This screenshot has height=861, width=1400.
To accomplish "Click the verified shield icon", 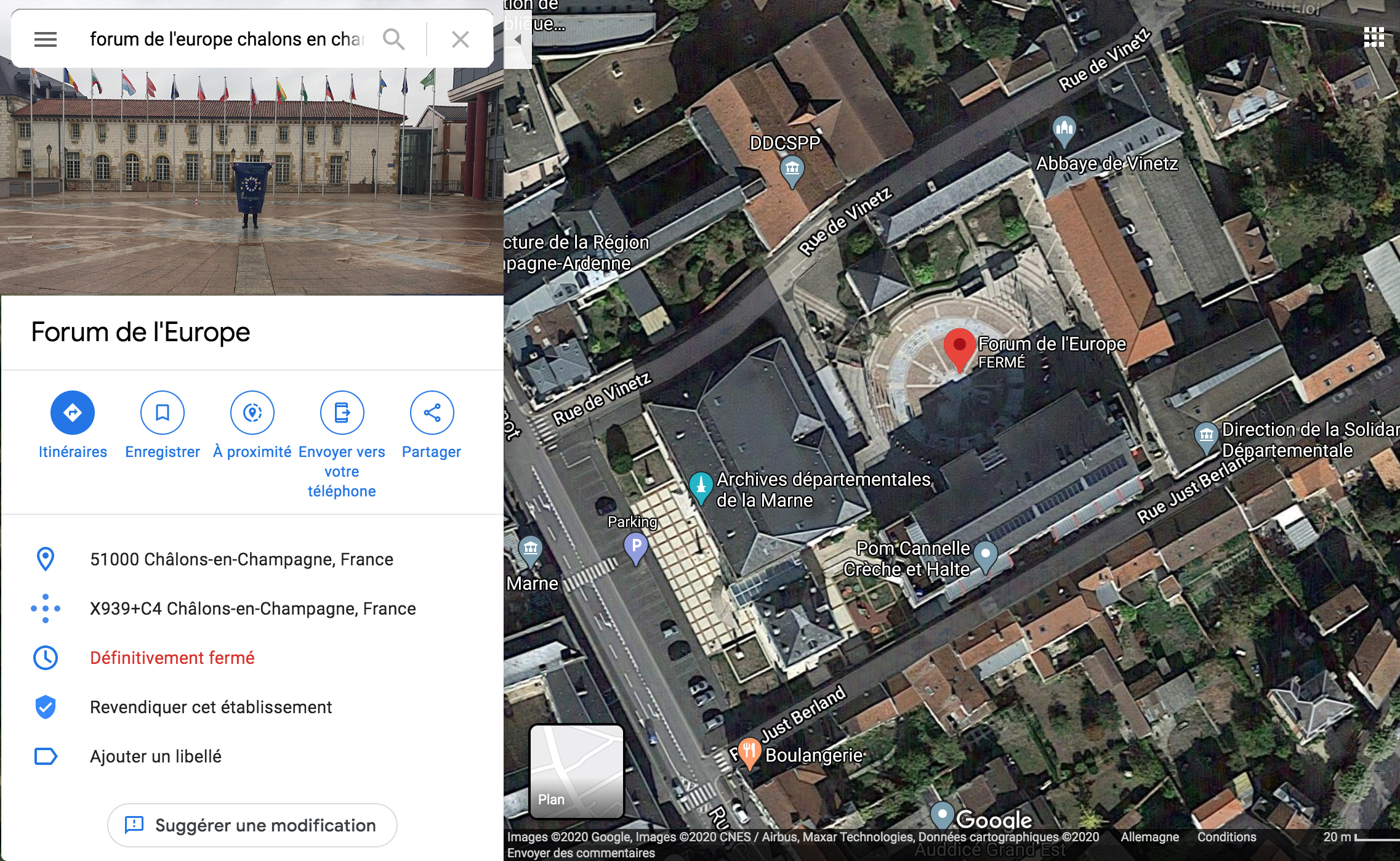I will [46, 707].
